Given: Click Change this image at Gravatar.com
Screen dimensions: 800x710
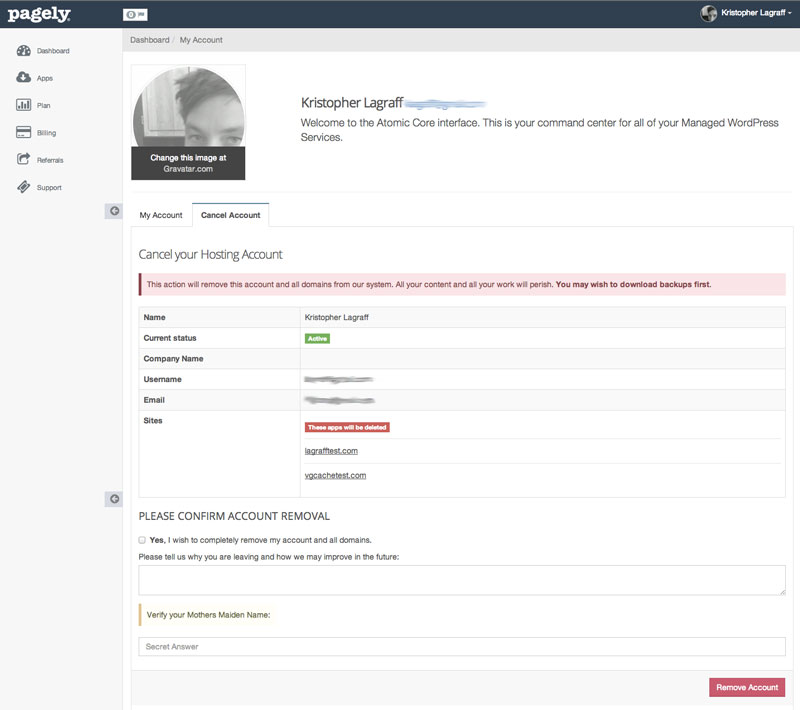Looking at the screenshot, I should click(x=188, y=163).
